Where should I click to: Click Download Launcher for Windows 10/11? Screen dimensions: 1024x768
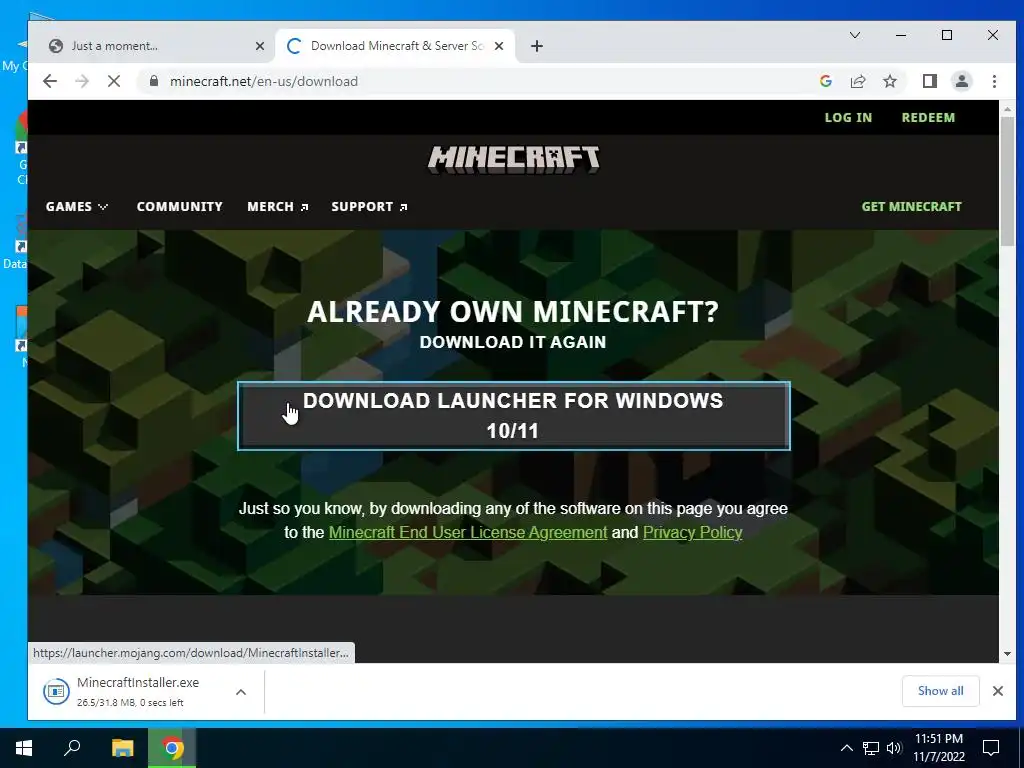[513, 416]
